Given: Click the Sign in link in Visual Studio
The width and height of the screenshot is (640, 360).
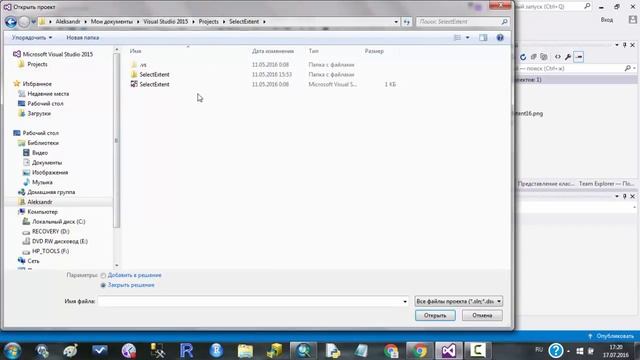Looking at the screenshot, I should tap(607, 20).
